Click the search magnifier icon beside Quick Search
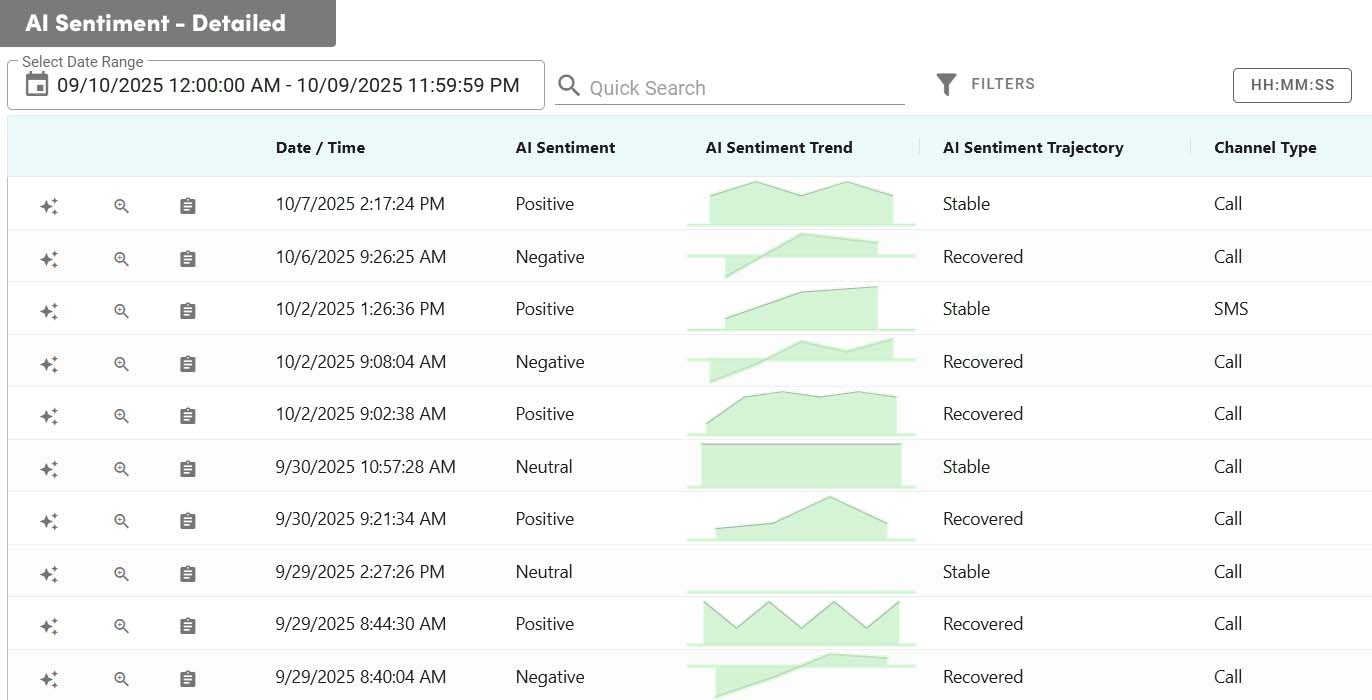 (x=569, y=86)
